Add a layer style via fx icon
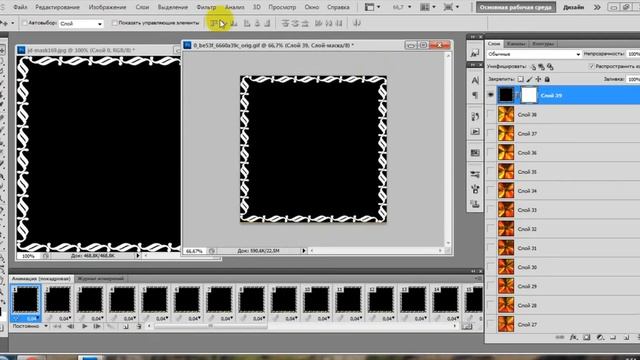The image size is (640, 360). point(573,337)
